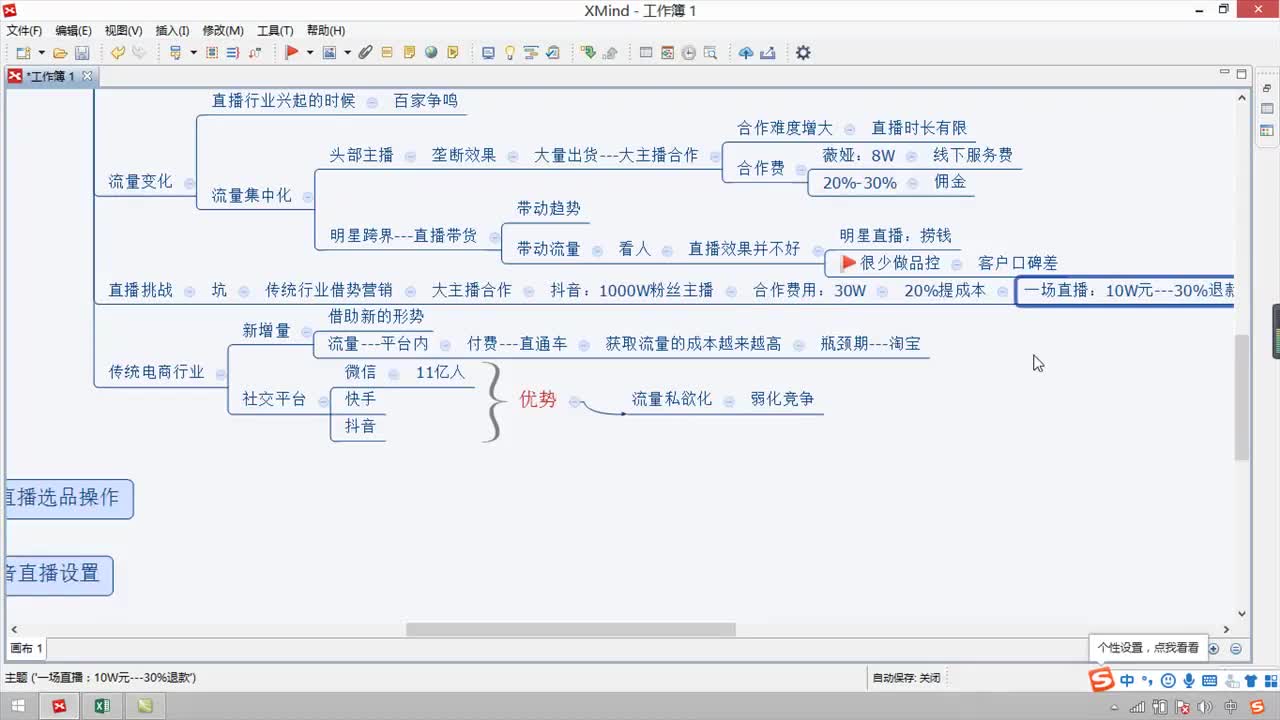1280x720 pixels.
Task: Open the 工具(T) menu
Action: [x=275, y=31]
